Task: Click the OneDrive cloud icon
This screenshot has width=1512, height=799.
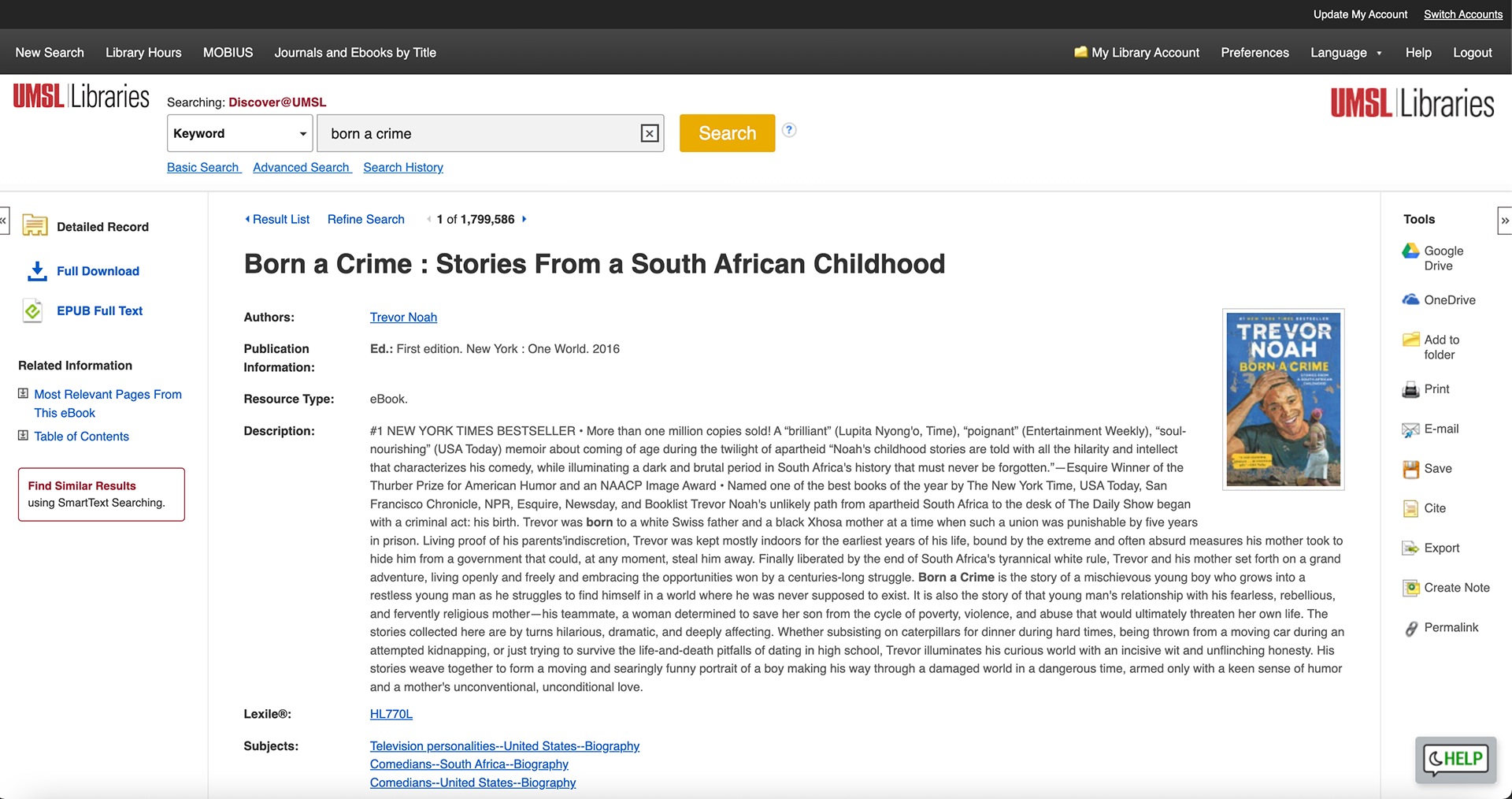Action: [1410, 299]
